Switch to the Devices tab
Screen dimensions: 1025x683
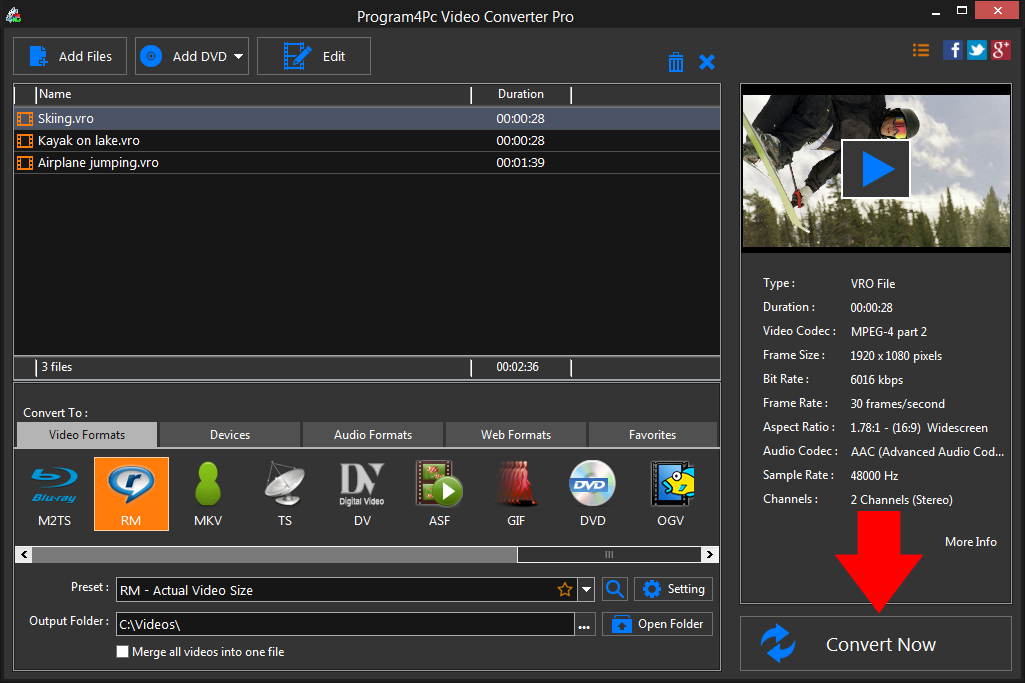[x=230, y=435]
